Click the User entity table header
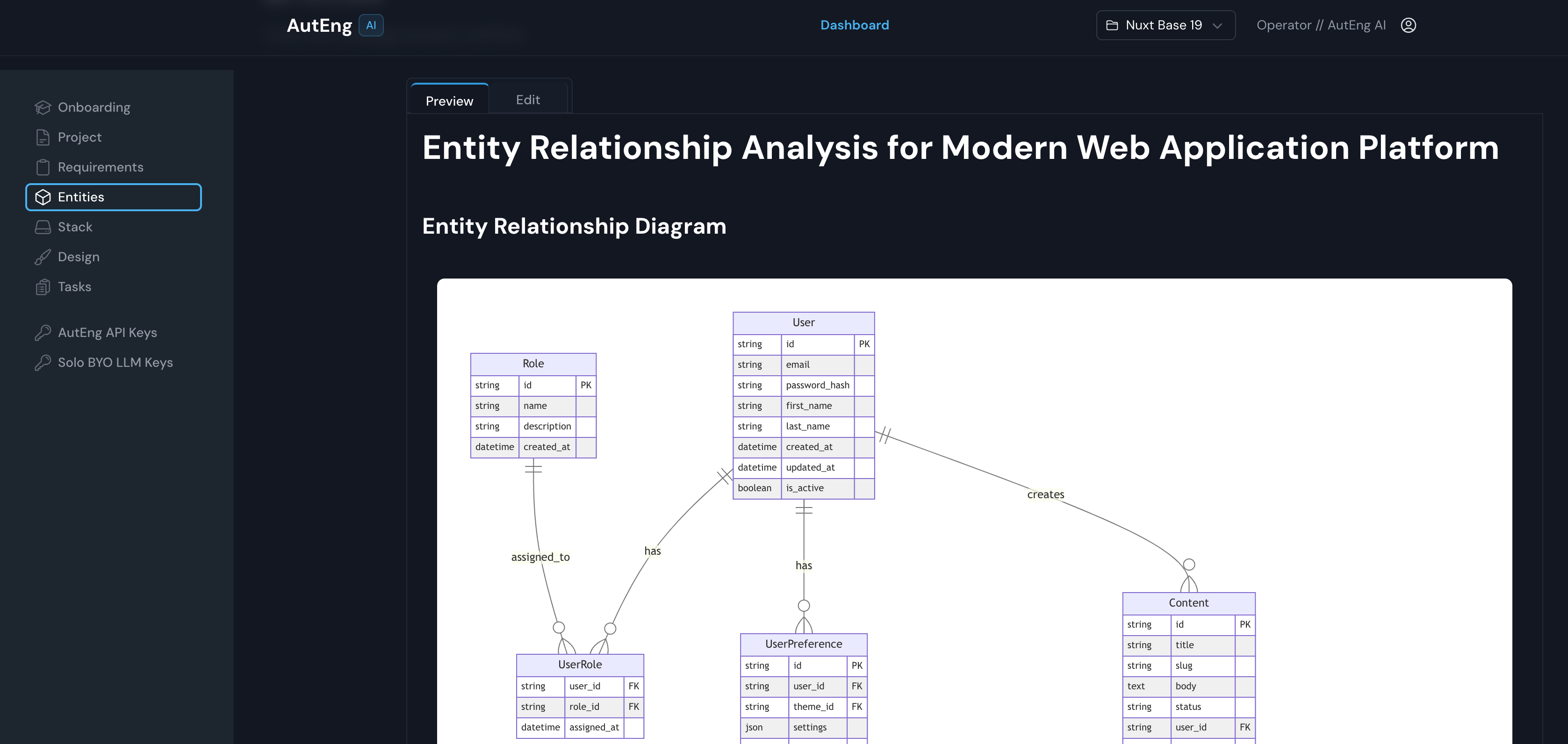The image size is (1568, 744). [x=804, y=322]
